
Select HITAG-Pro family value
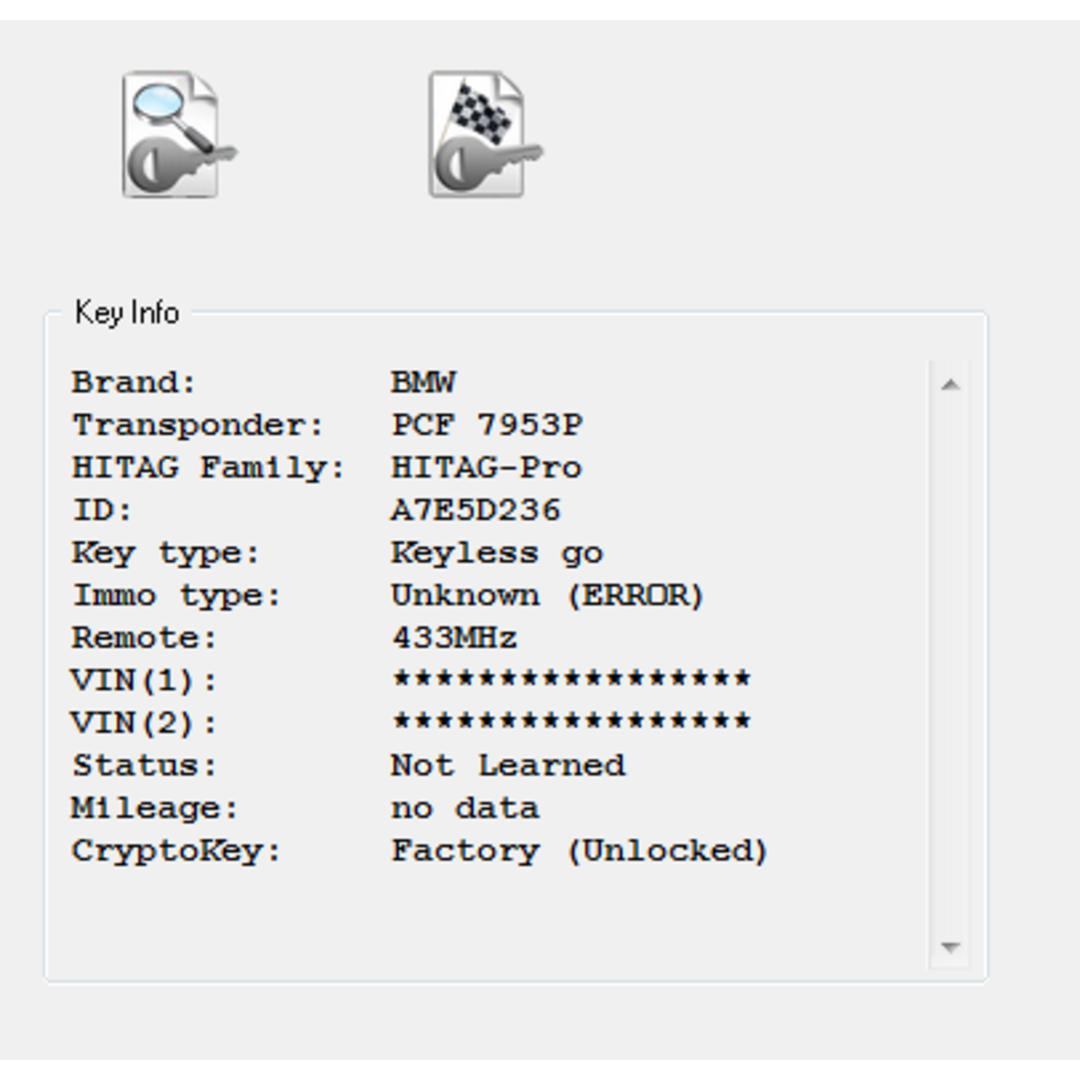click(x=486, y=468)
